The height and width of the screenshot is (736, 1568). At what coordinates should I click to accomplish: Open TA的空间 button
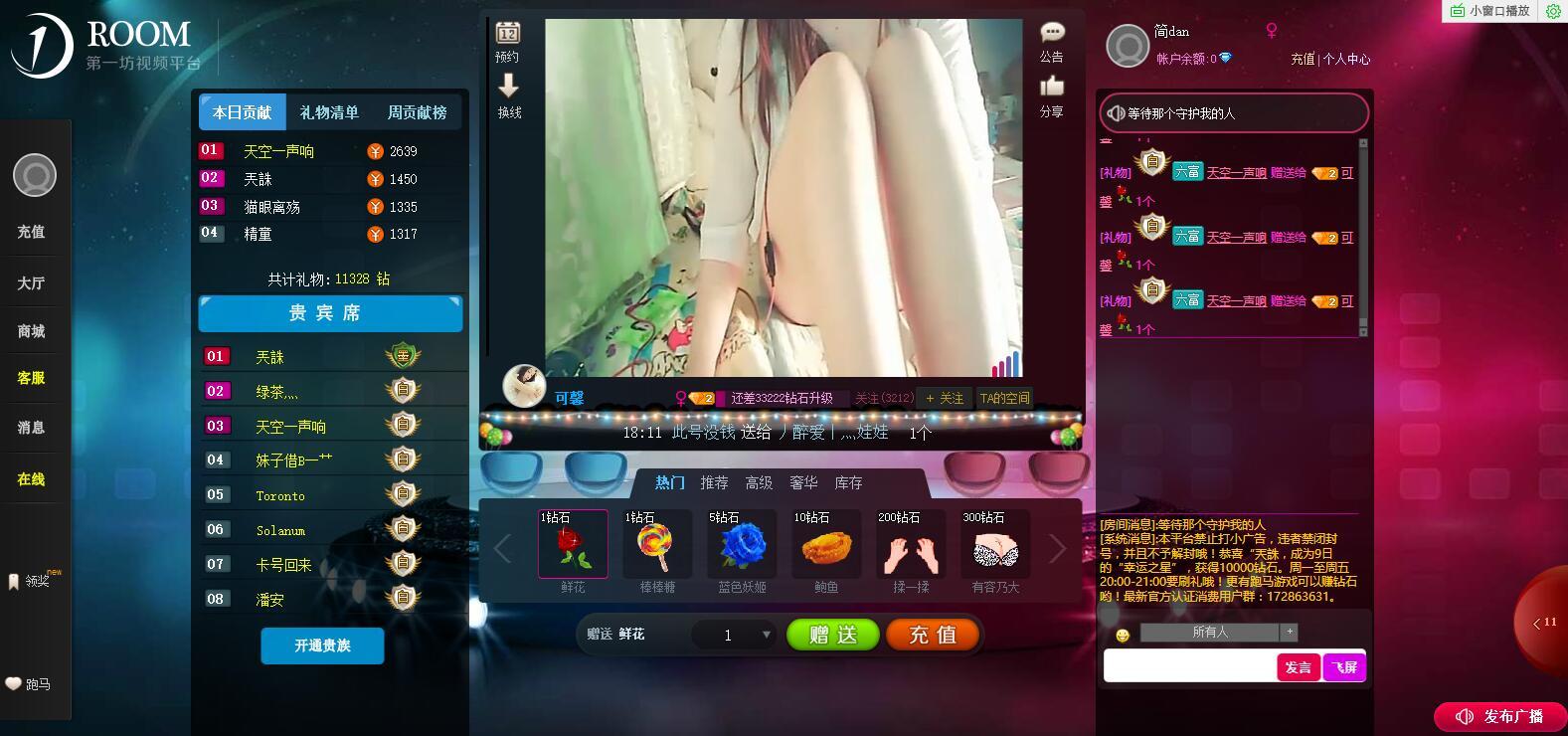(x=1004, y=398)
